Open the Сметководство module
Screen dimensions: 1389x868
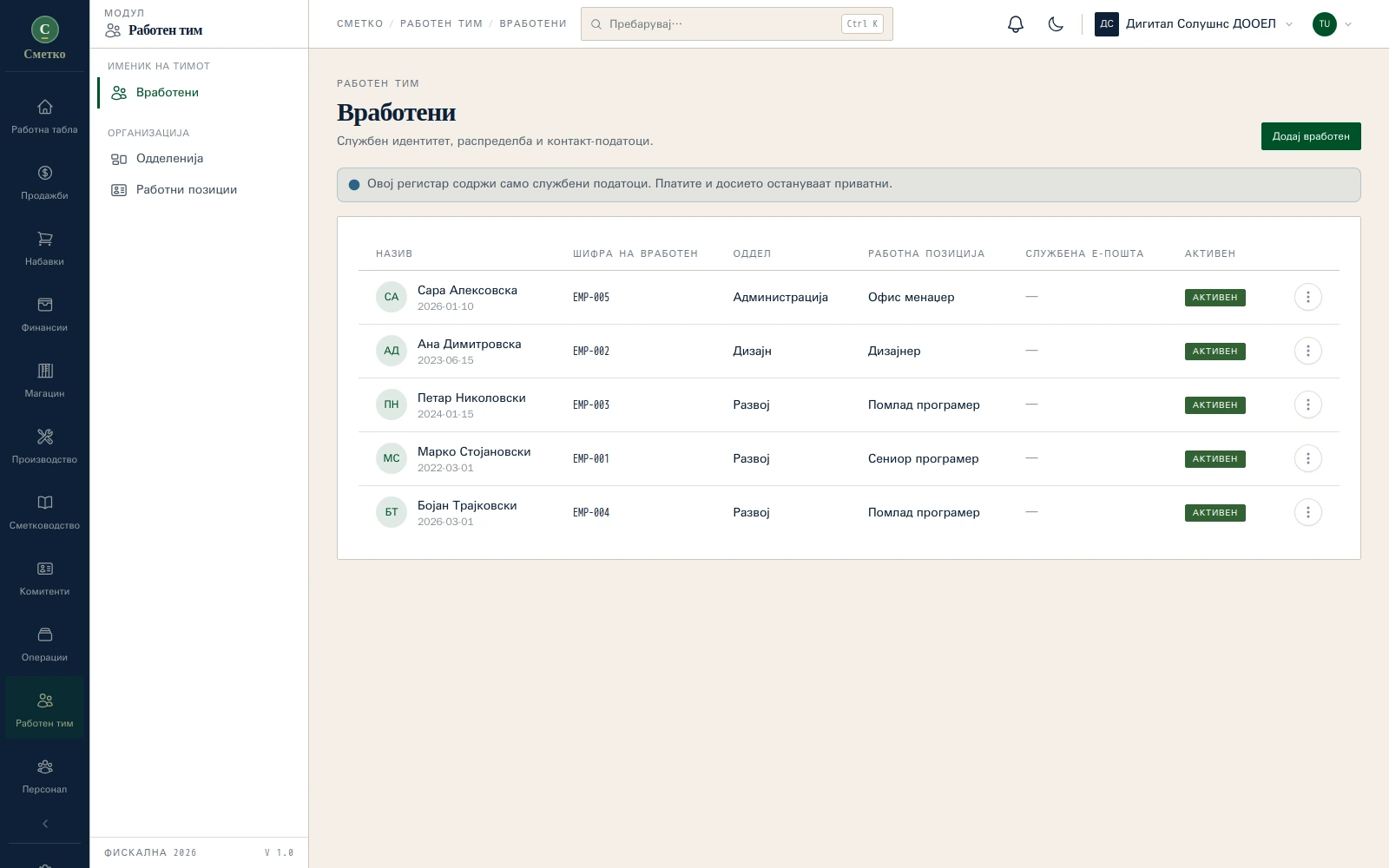click(x=44, y=513)
